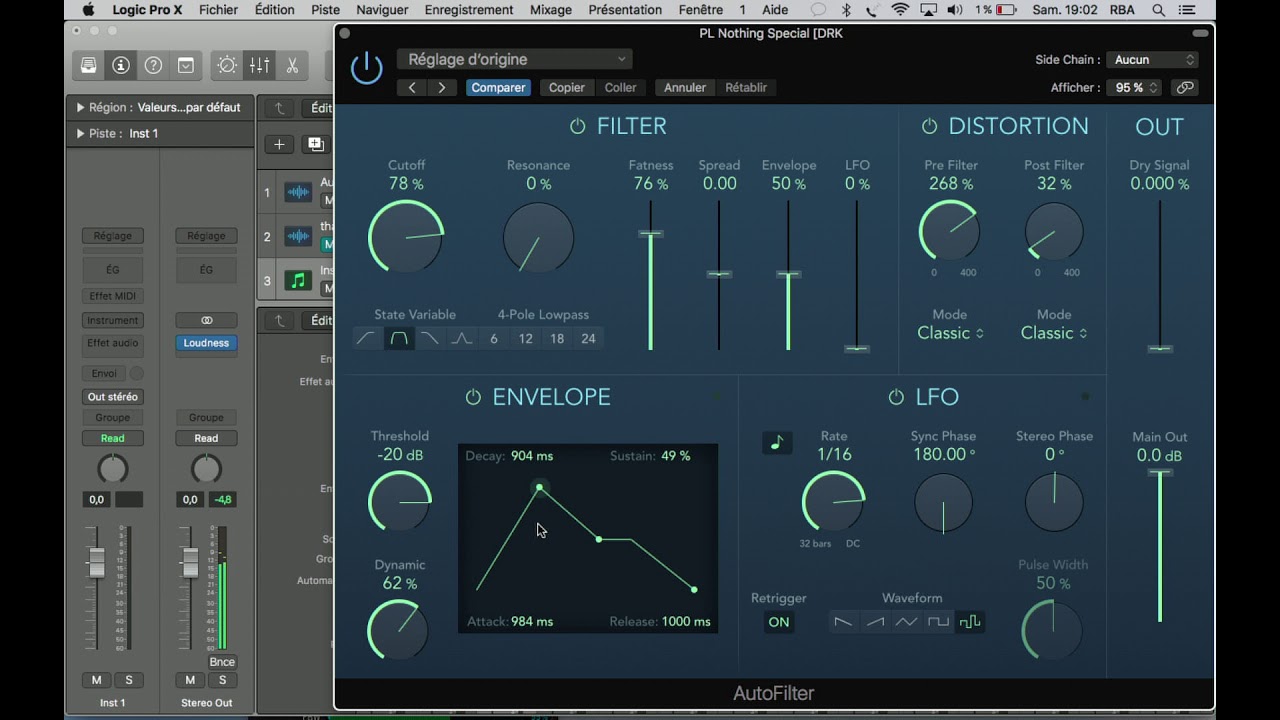Select the lowpass filter shape icon

click(x=430, y=339)
